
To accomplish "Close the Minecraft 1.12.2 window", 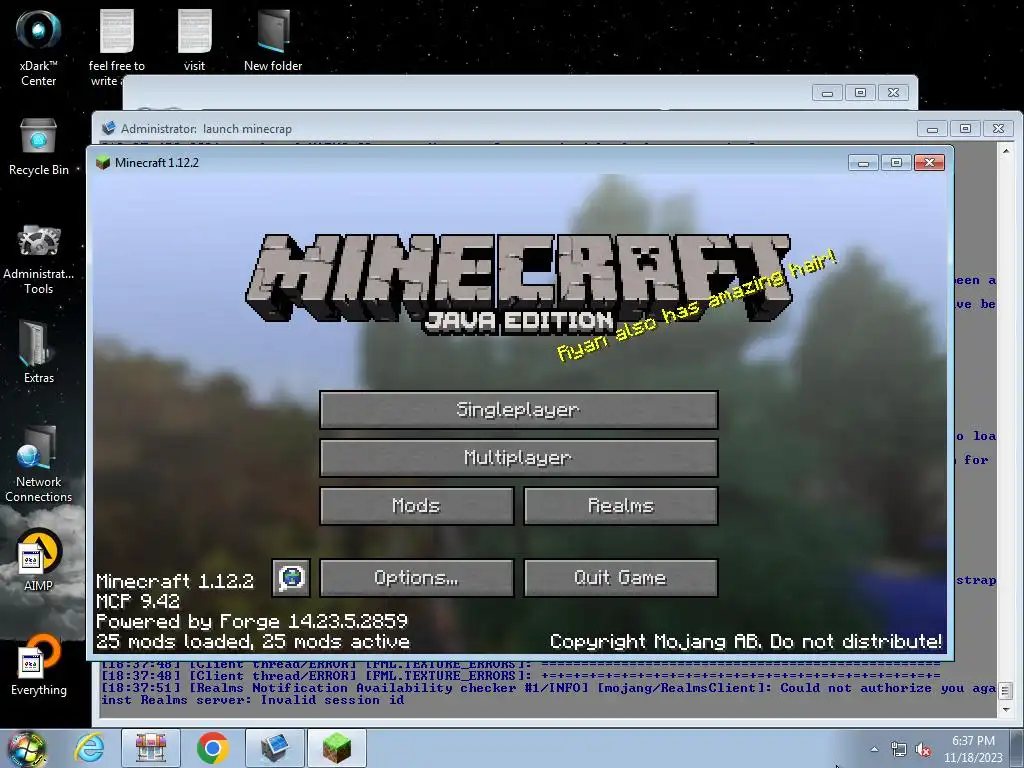I will (929, 163).
